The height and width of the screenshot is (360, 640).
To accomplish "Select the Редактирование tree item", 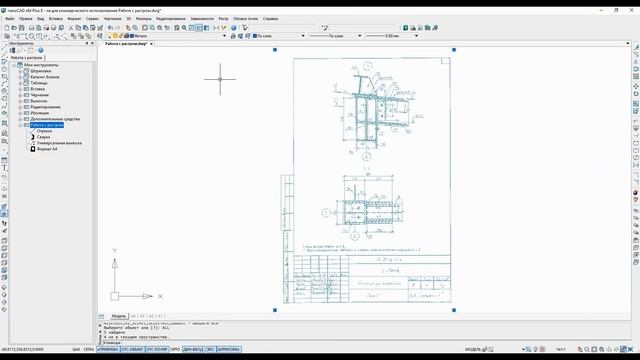I will click(x=45, y=107).
